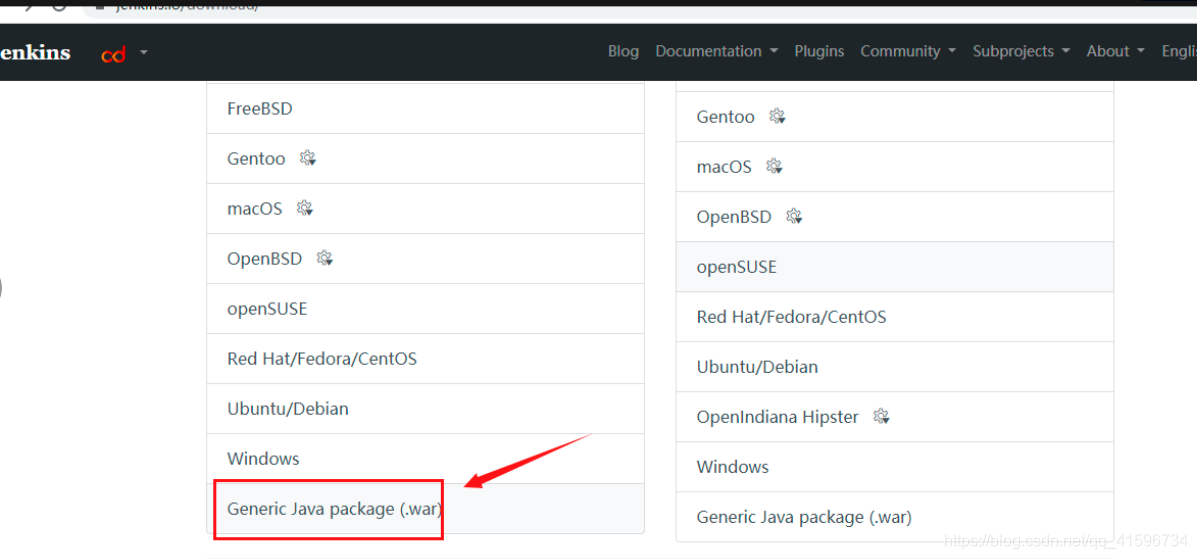Choose Windows in the left list
The height and width of the screenshot is (559, 1197).
(425, 458)
